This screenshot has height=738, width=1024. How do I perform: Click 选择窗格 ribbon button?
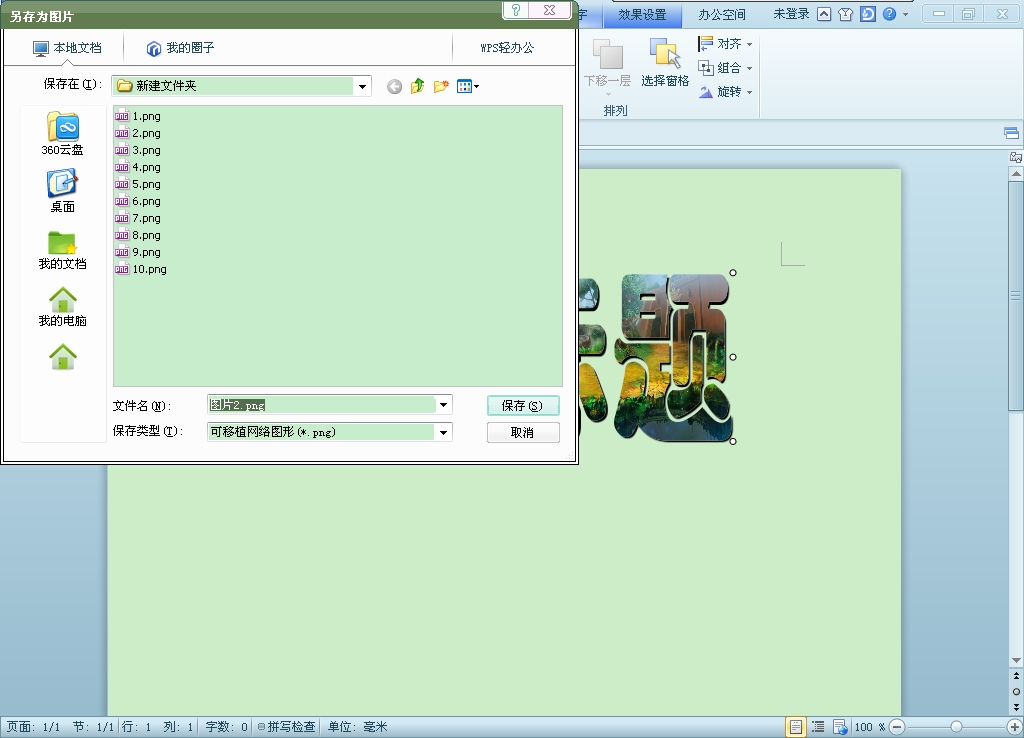point(665,63)
